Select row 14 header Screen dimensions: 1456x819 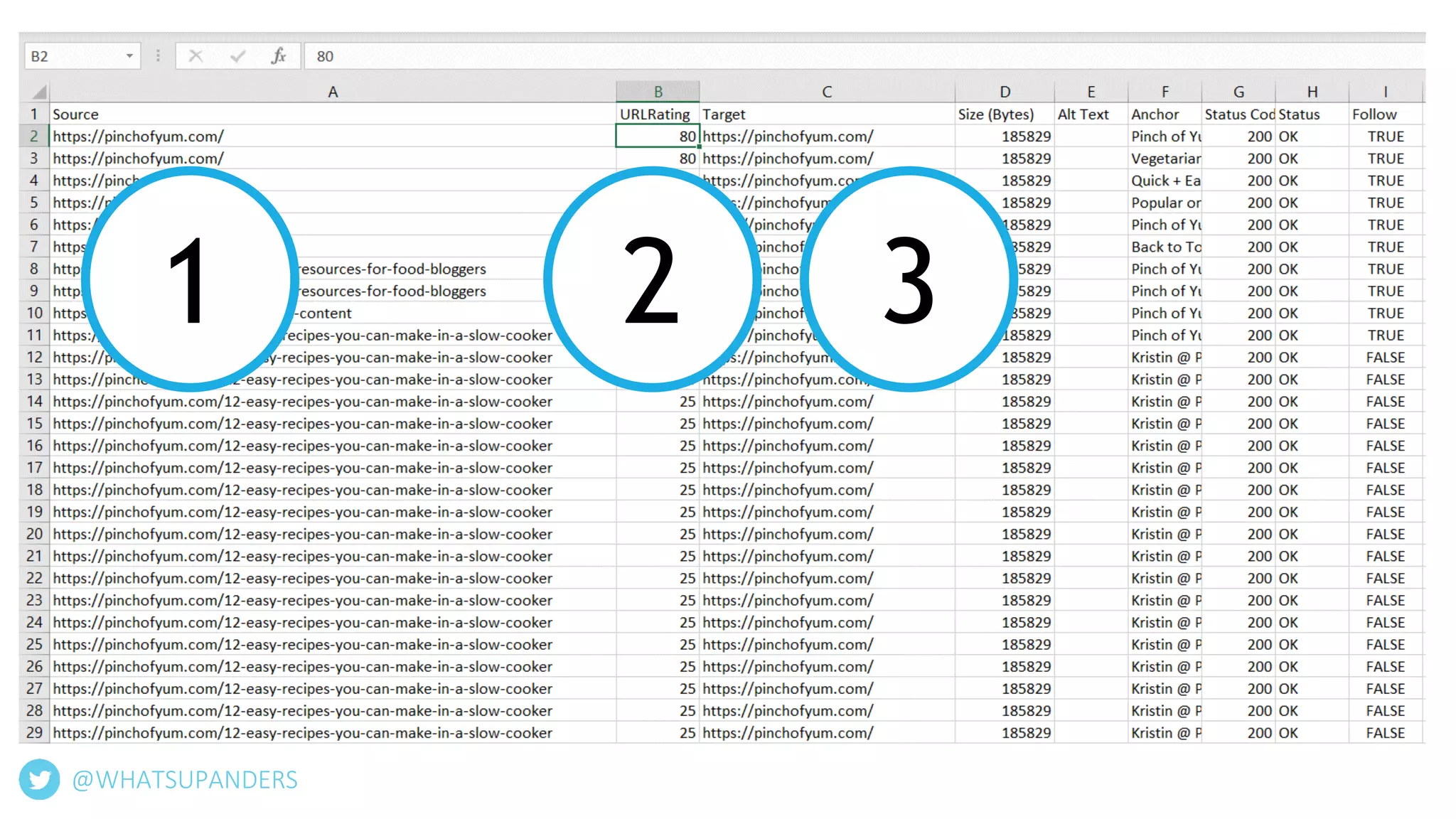pos(34,402)
